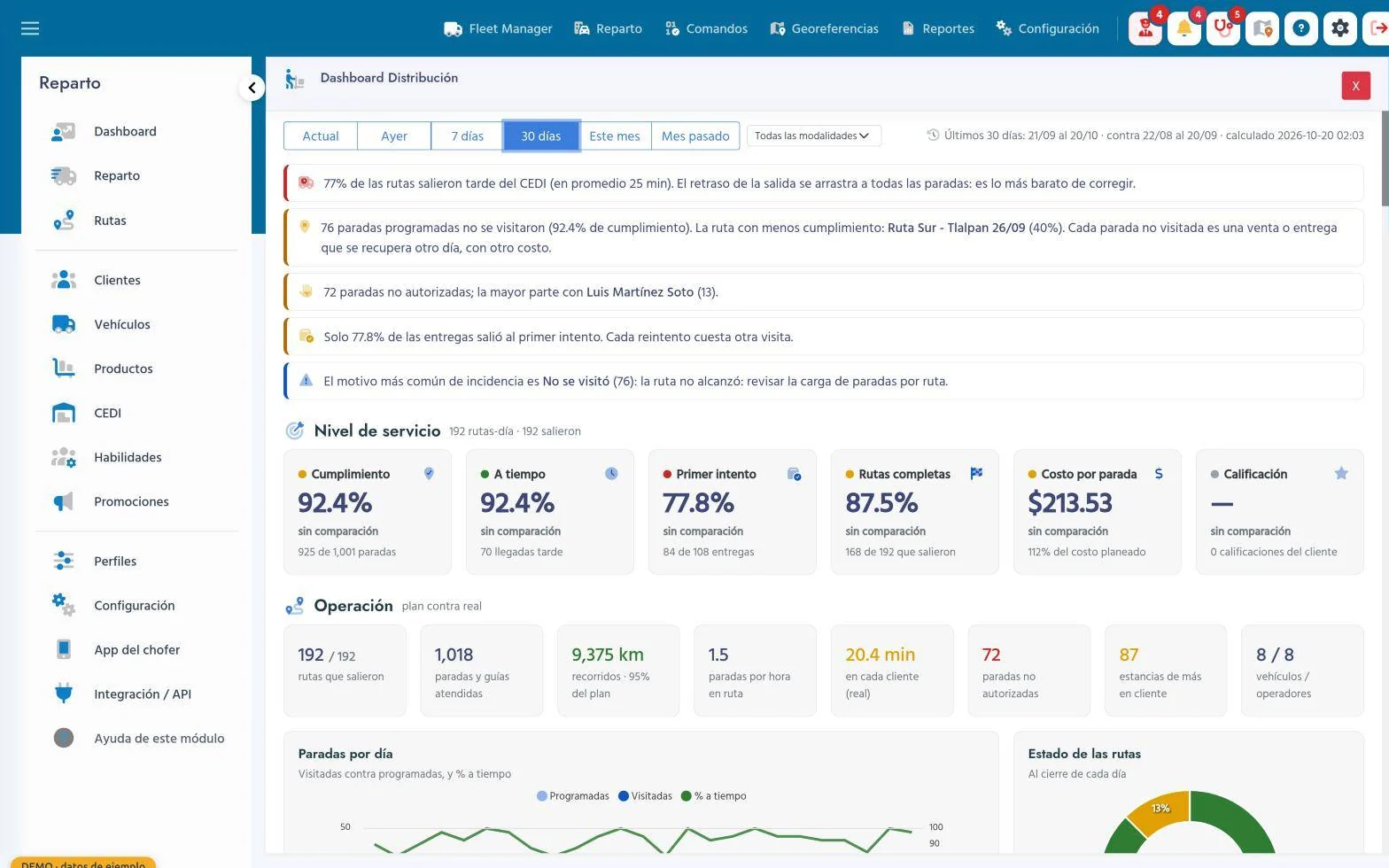Open the Reportes menu
The height and width of the screenshot is (868, 1389).
click(938, 28)
